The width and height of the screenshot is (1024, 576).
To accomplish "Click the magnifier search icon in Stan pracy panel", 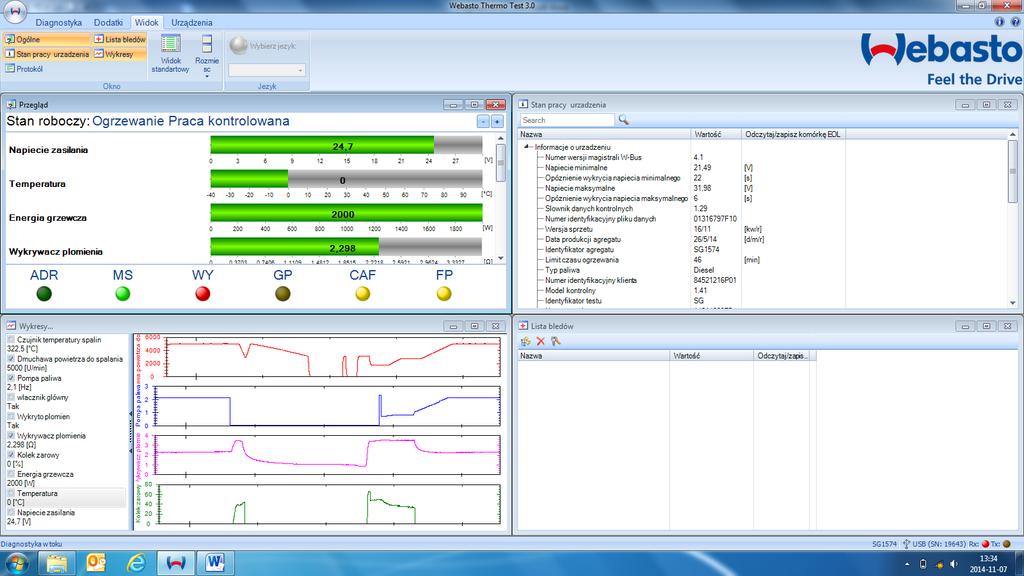I will click(x=624, y=120).
